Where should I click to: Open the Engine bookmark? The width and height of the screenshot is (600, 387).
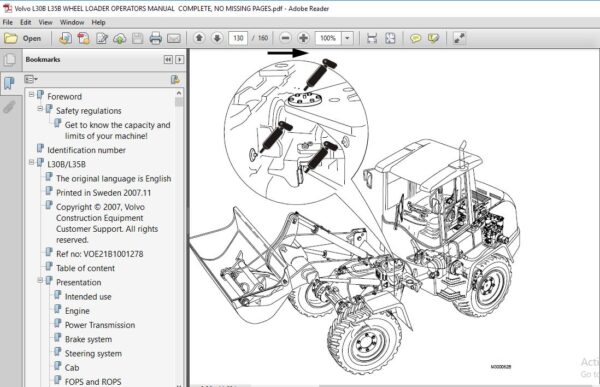[x=77, y=310]
